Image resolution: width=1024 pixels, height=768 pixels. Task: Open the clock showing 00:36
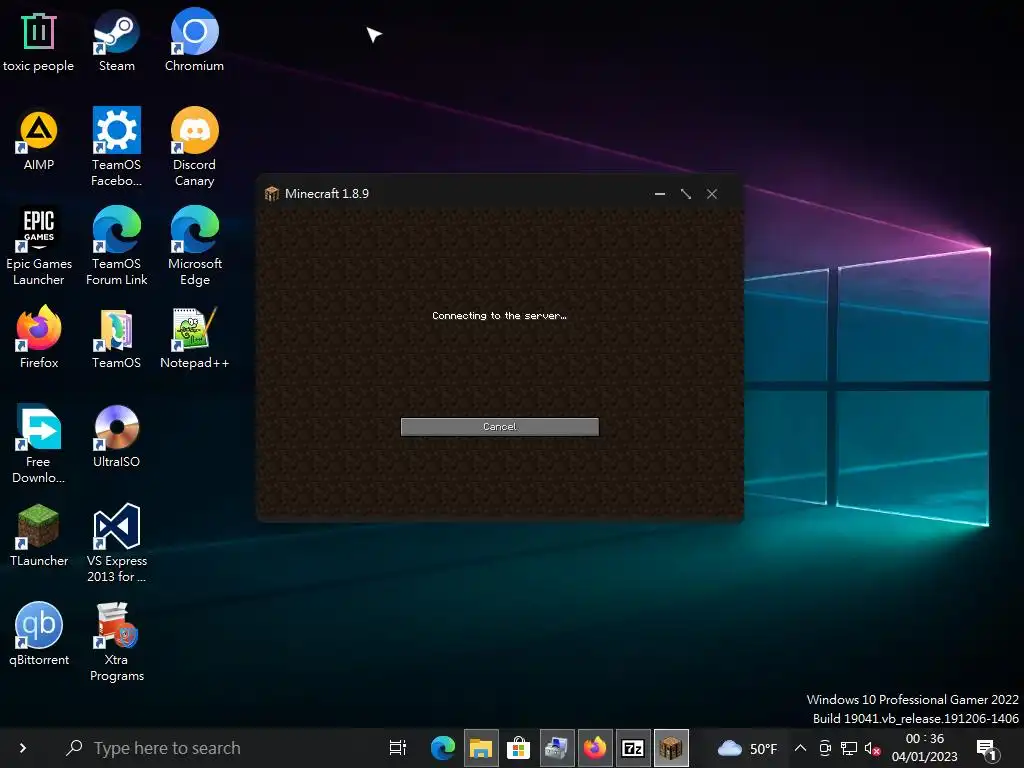click(x=925, y=748)
